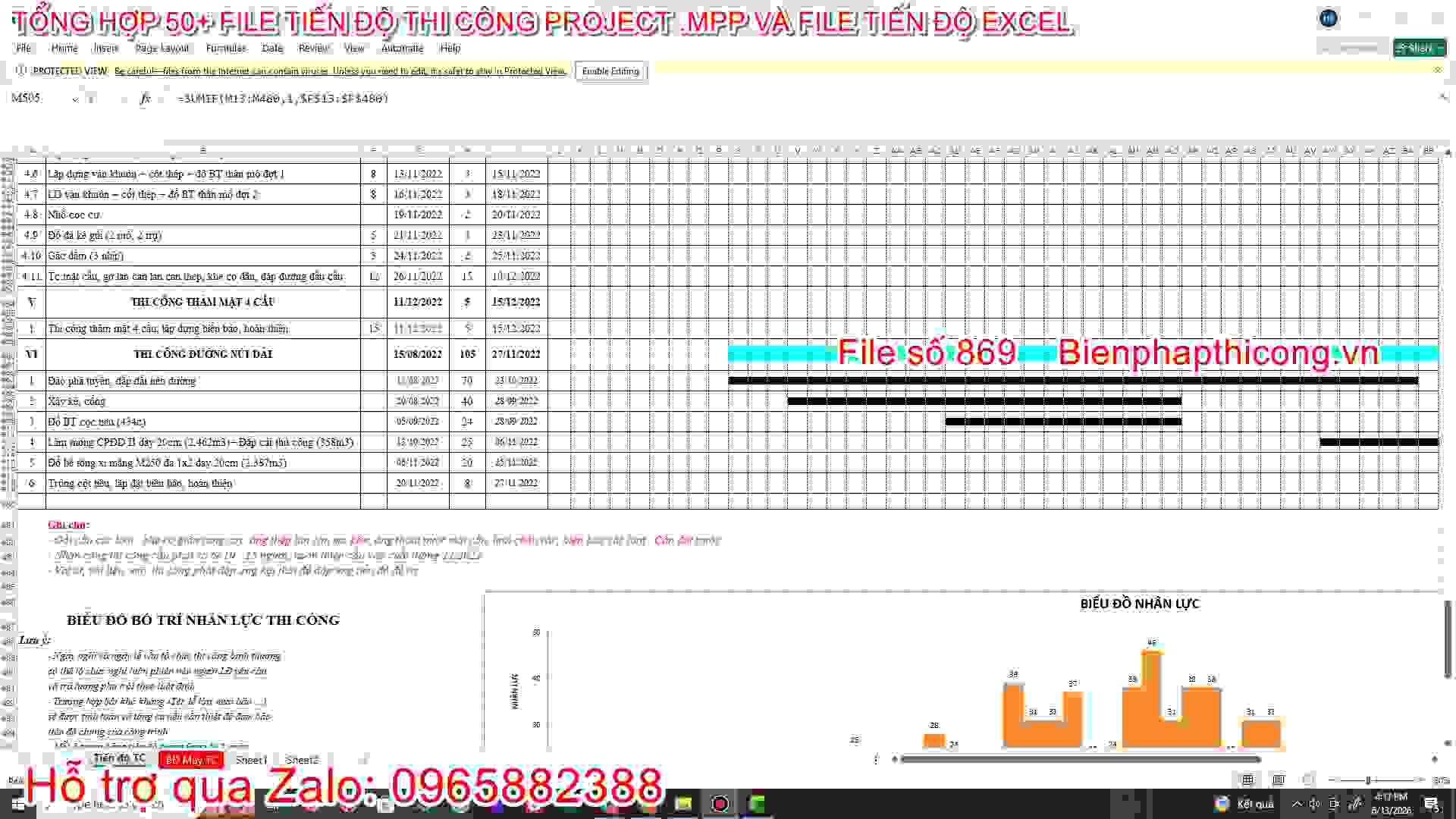Select heading BIỂU ĐỒ BỐ TRÍ NHÂN LỰC THI CÔNG
The image size is (1456, 819).
click(x=203, y=620)
